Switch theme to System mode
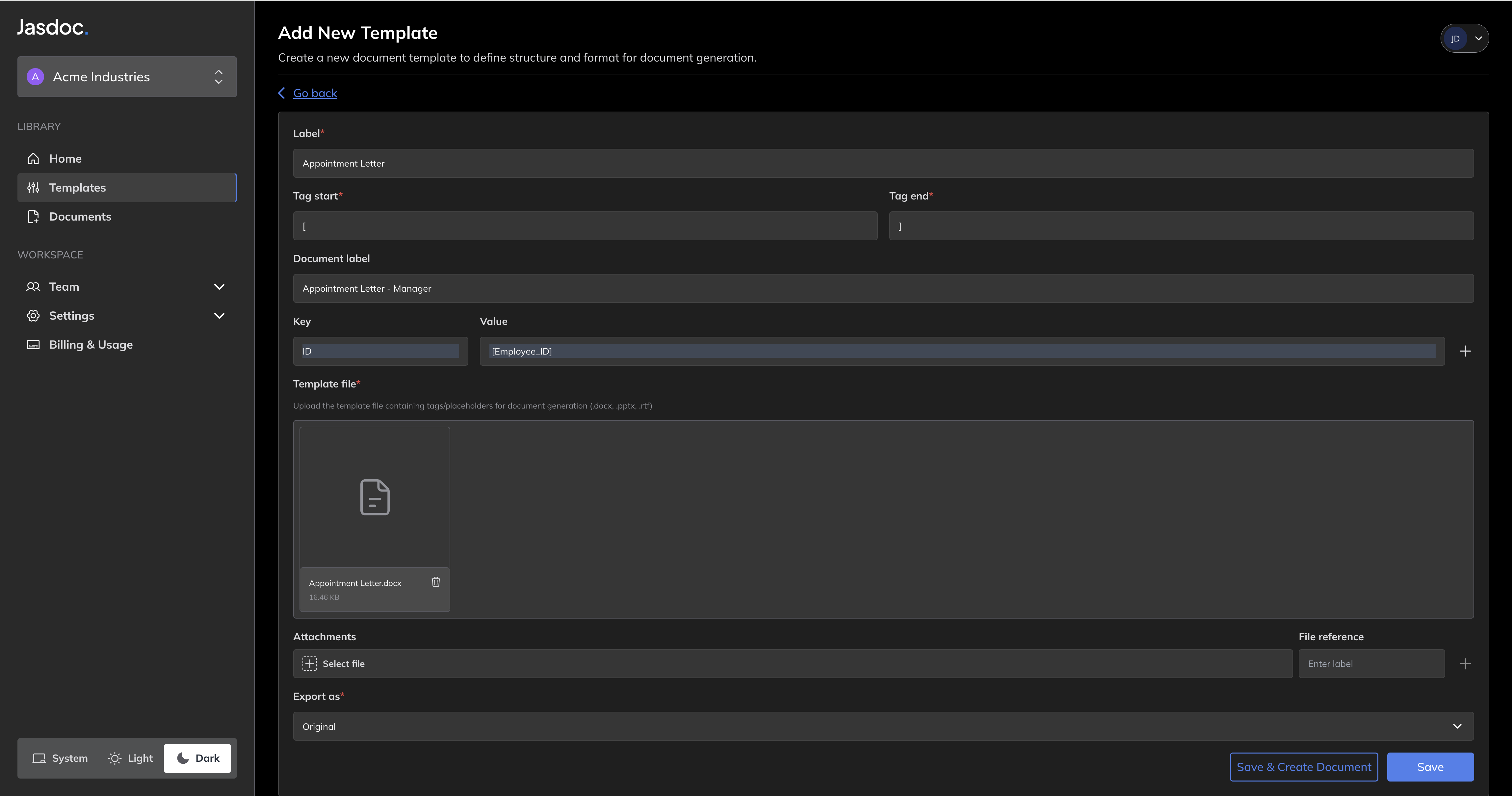This screenshot has width=1512, height=796. click(61, 758)
